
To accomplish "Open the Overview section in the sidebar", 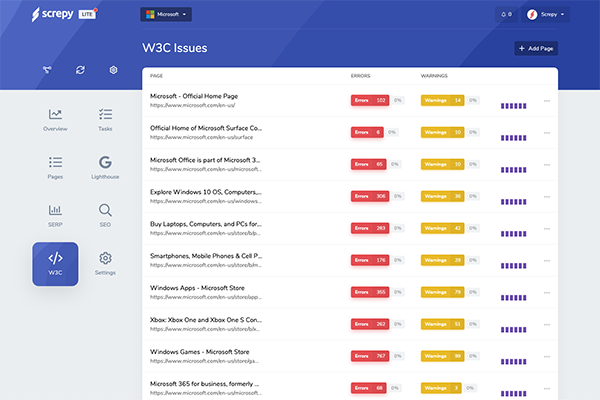I will tap(55, 120).
